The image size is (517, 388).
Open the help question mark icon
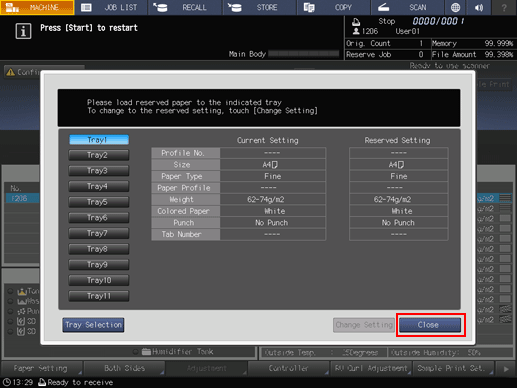point(504,7)
